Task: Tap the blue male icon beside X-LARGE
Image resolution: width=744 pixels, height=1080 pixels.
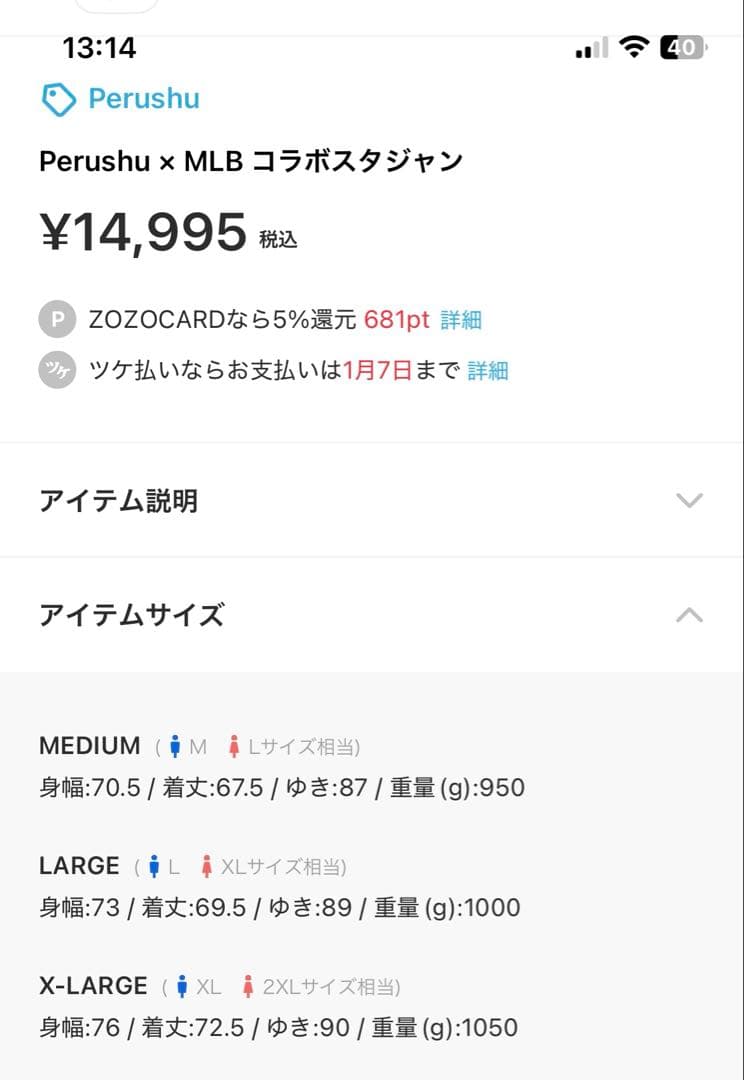Action: pos(181,987)
